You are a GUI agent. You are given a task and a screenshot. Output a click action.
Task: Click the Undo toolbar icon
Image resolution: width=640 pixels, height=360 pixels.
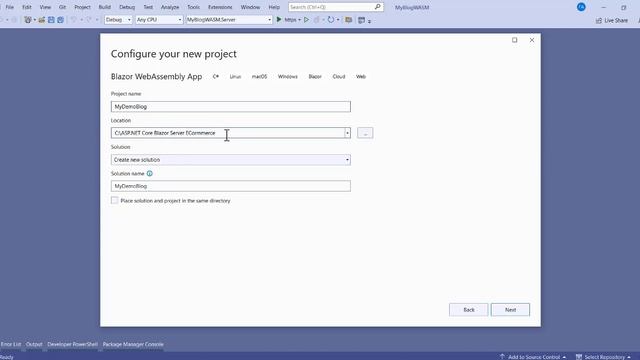point(73,20)
